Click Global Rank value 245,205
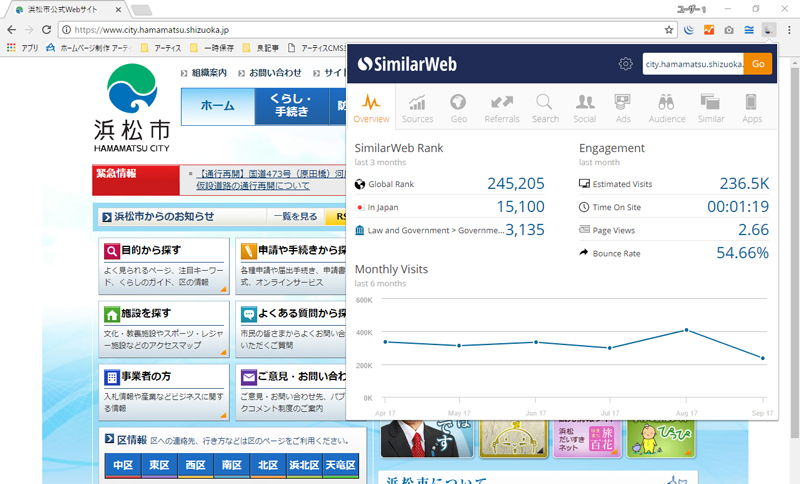 click(x=515, y=183)
